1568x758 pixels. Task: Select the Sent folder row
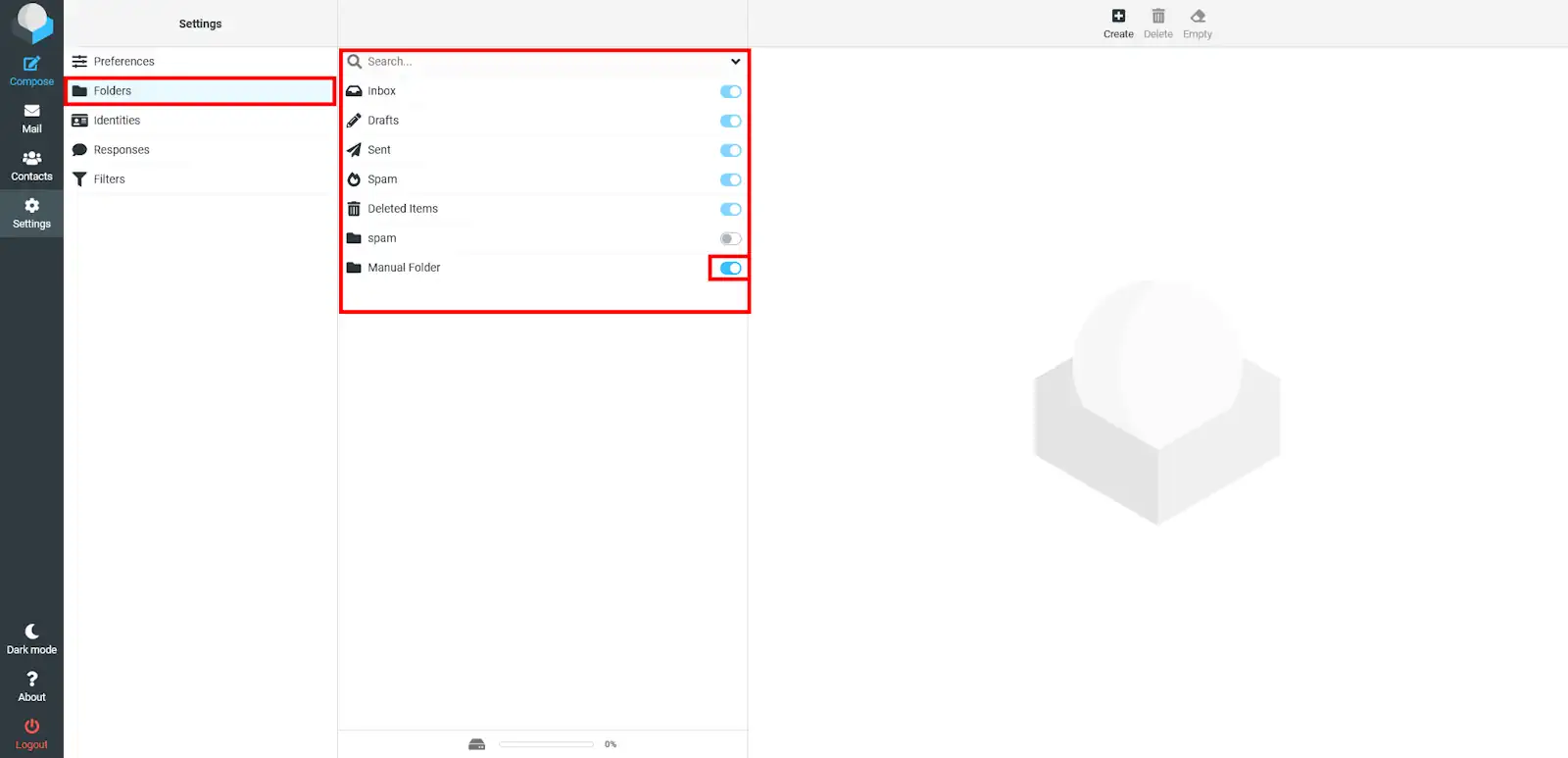[379, 150]
